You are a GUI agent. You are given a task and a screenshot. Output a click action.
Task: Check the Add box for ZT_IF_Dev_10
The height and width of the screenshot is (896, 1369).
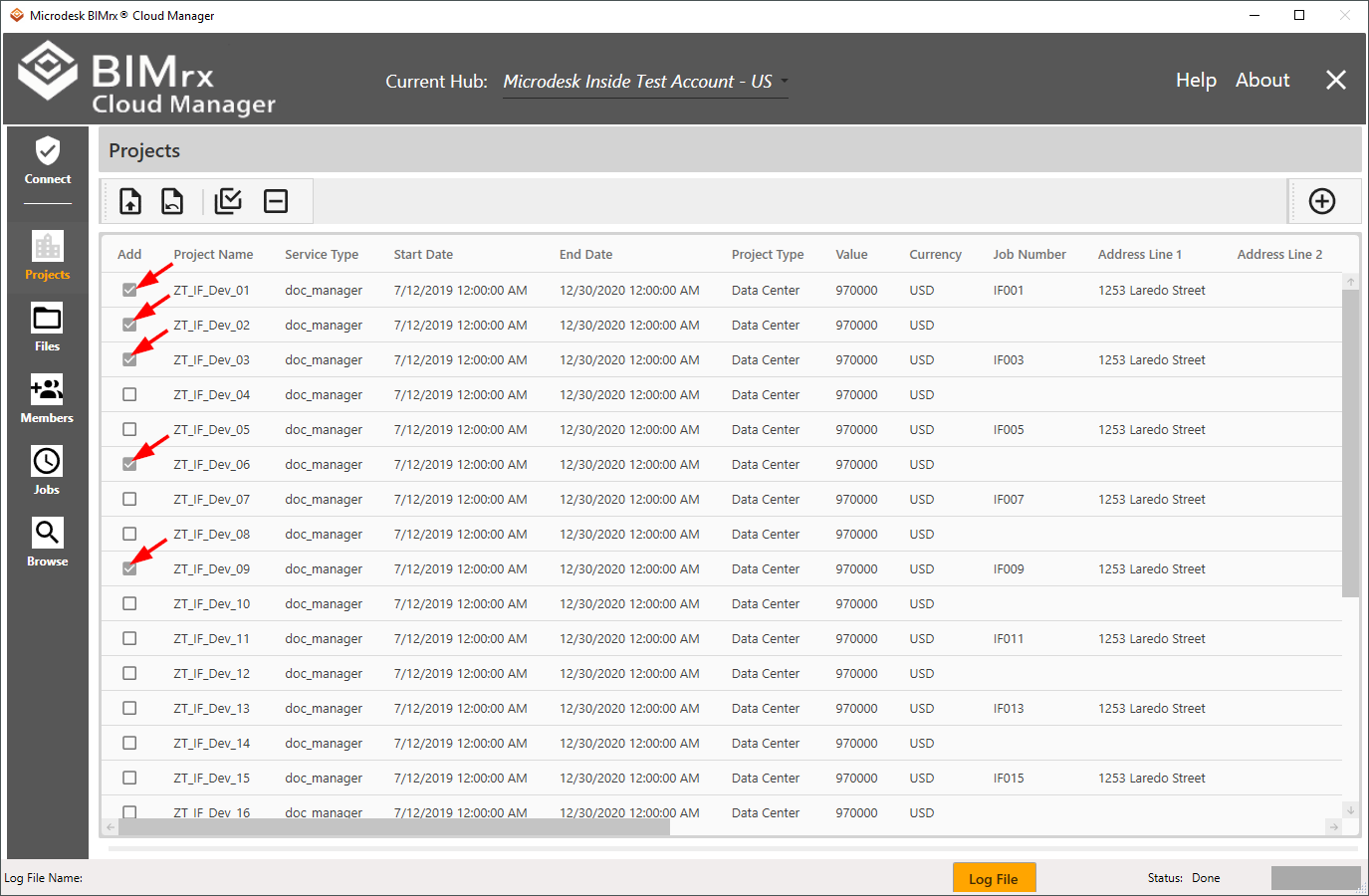(129, 603)
